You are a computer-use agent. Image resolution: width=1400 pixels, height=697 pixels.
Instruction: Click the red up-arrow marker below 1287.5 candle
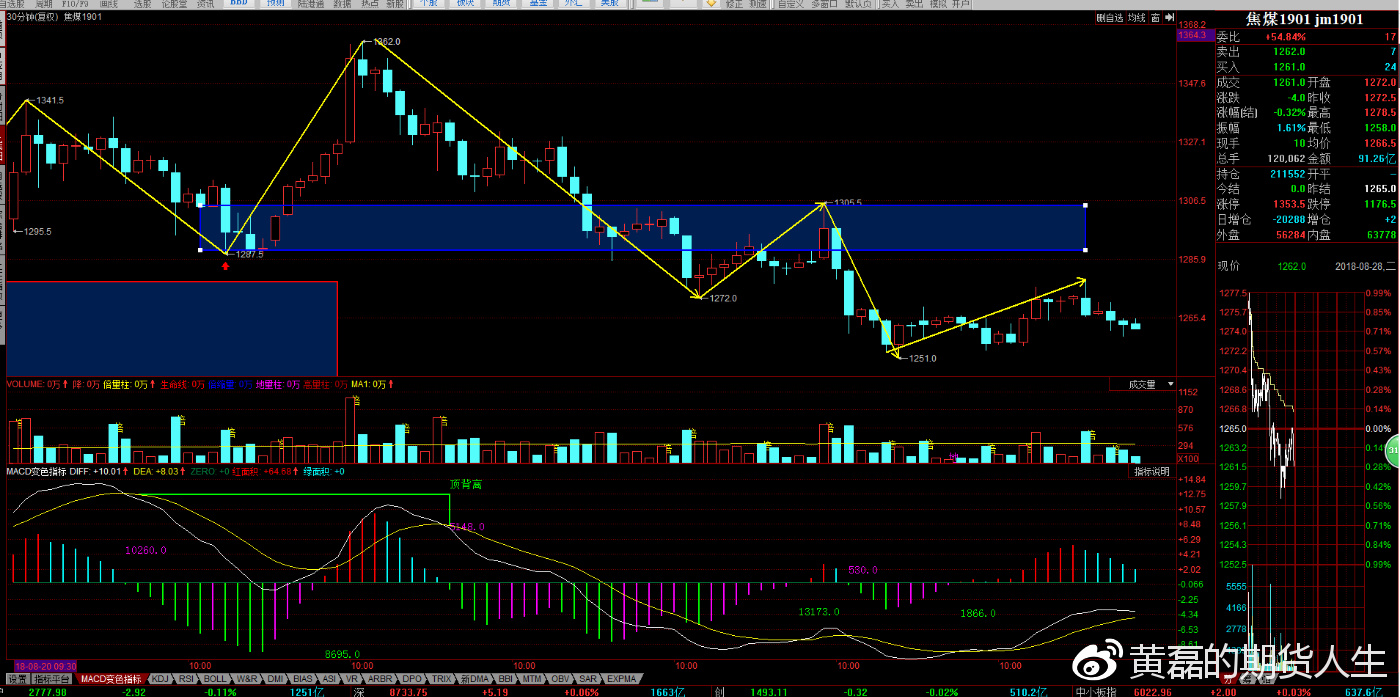(225, 265)
